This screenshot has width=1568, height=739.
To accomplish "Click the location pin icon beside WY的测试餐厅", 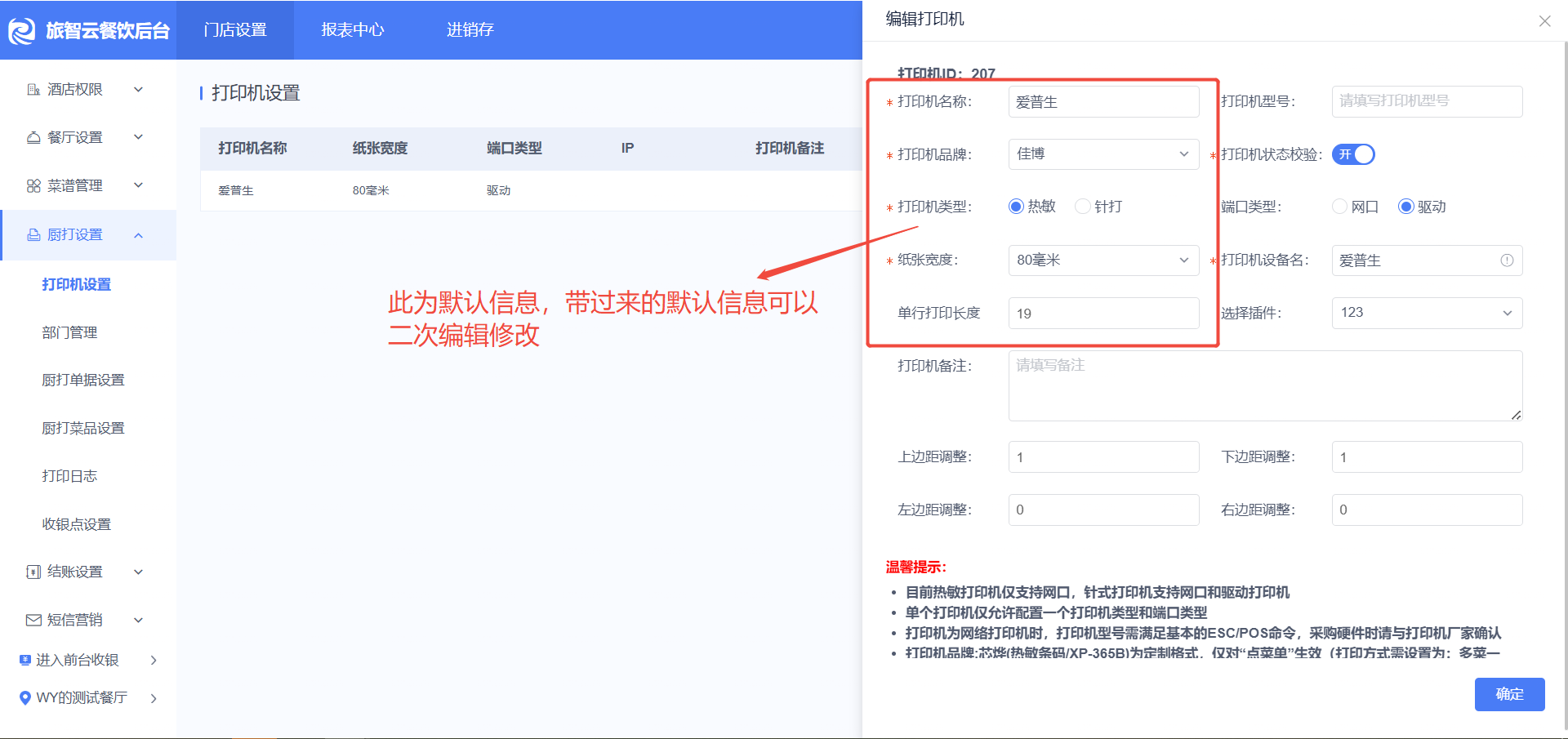I will click(24, 698).
